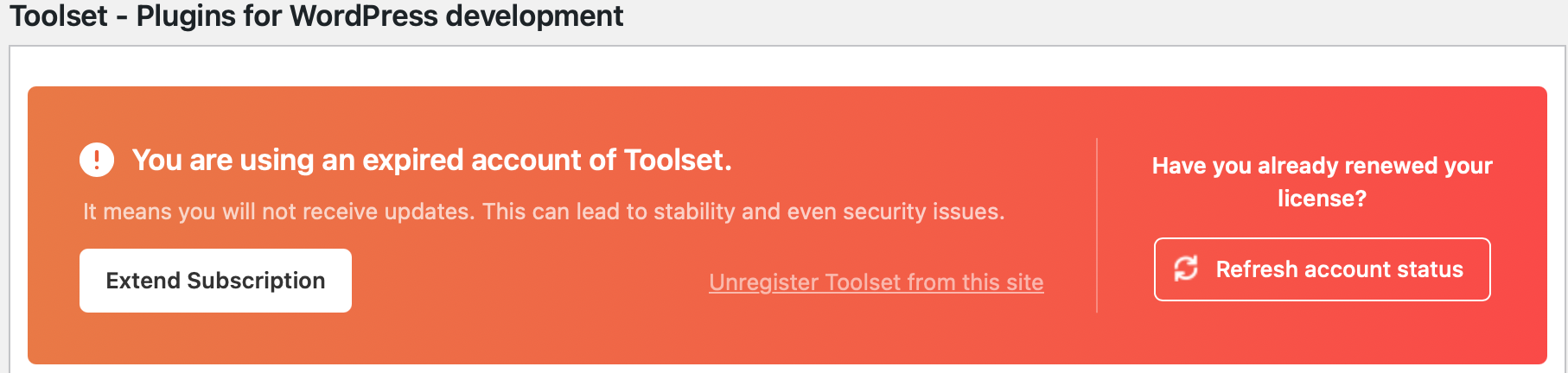Click the vertical divider line in banner
1568x373 pixels.
click(1097, 225)
